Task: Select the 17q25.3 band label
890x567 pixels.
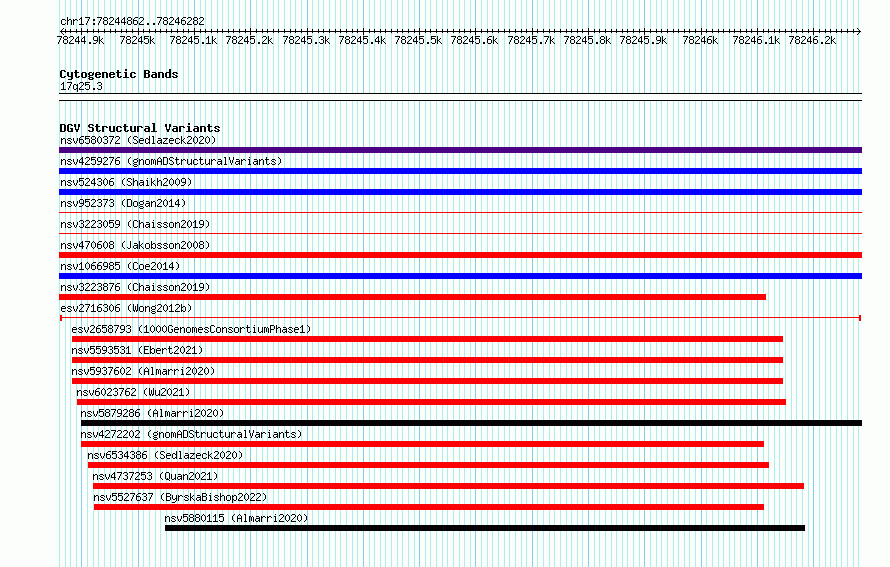Action: pos(81,86)
